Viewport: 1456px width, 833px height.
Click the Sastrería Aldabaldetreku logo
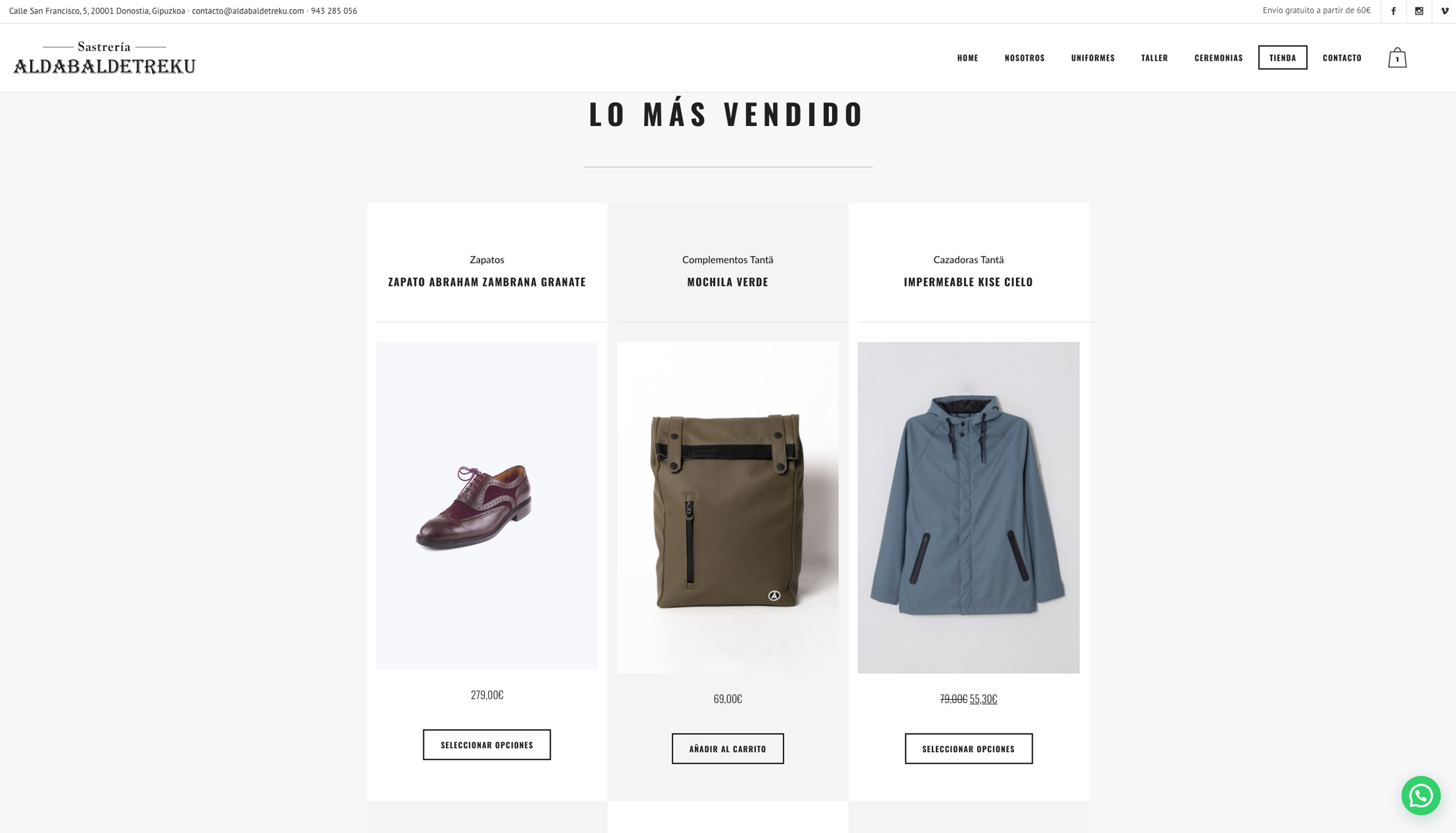(104, 58)
